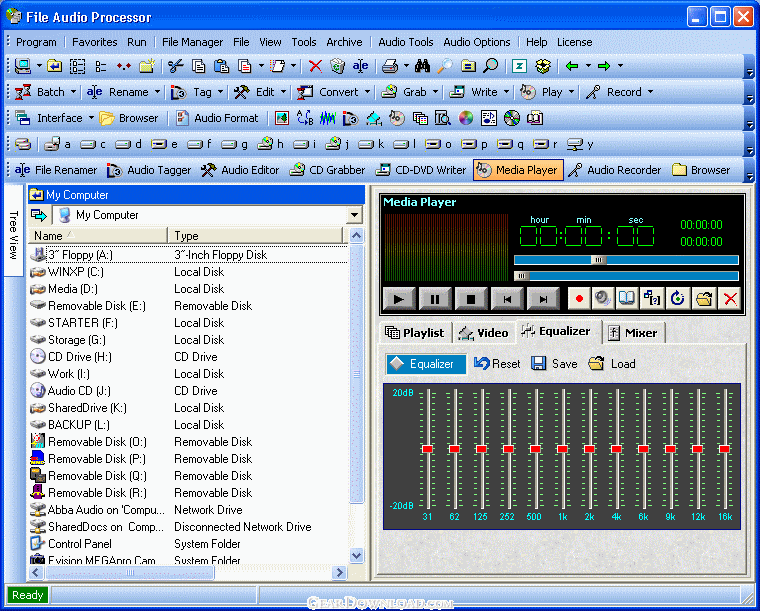Click the color wheel toolbar icon
Image resolution: width=760 pixels, height=611 pixels.
pyautogui.click(x=466, y=118)
